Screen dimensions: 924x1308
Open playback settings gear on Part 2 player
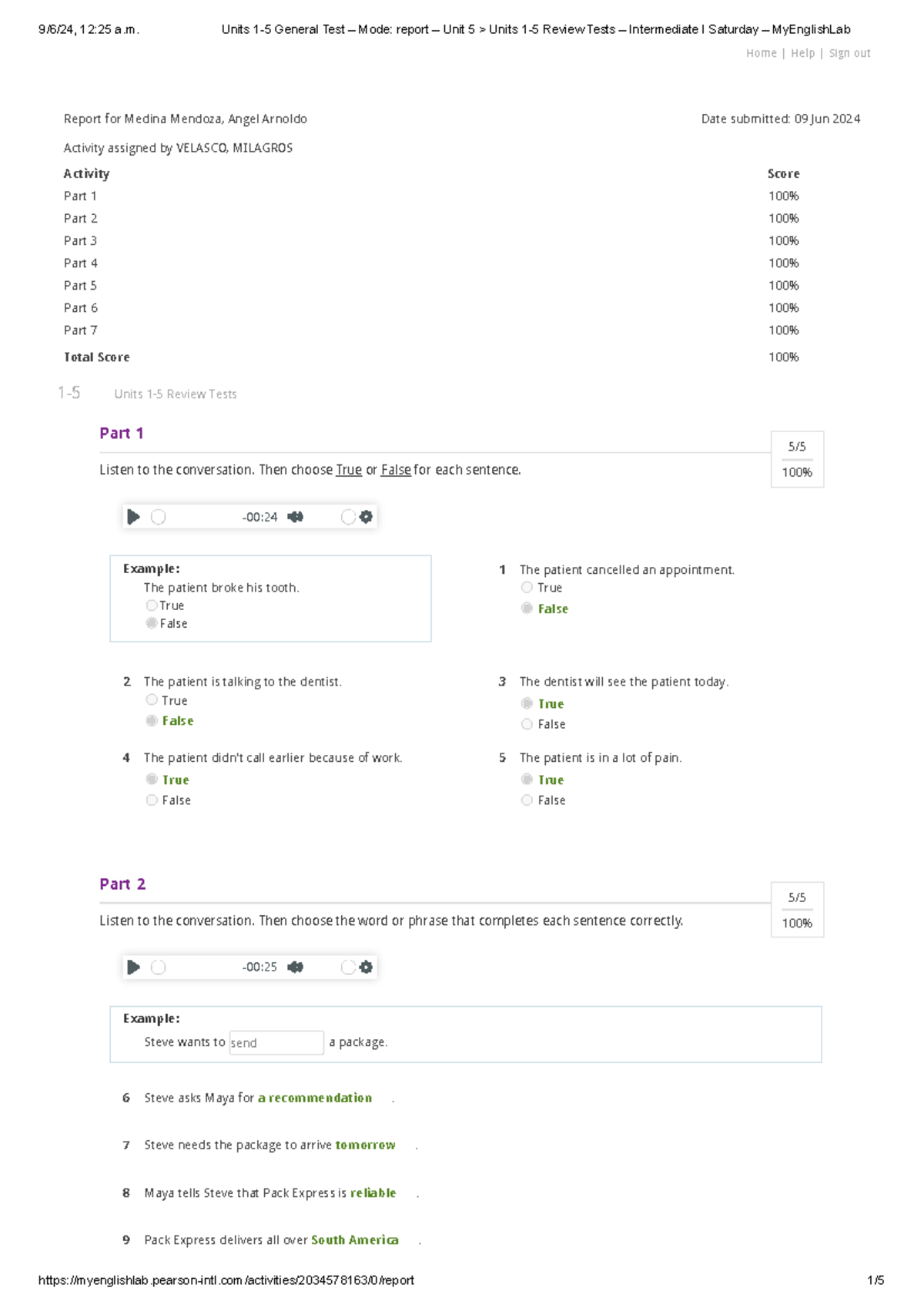[366, 967]
